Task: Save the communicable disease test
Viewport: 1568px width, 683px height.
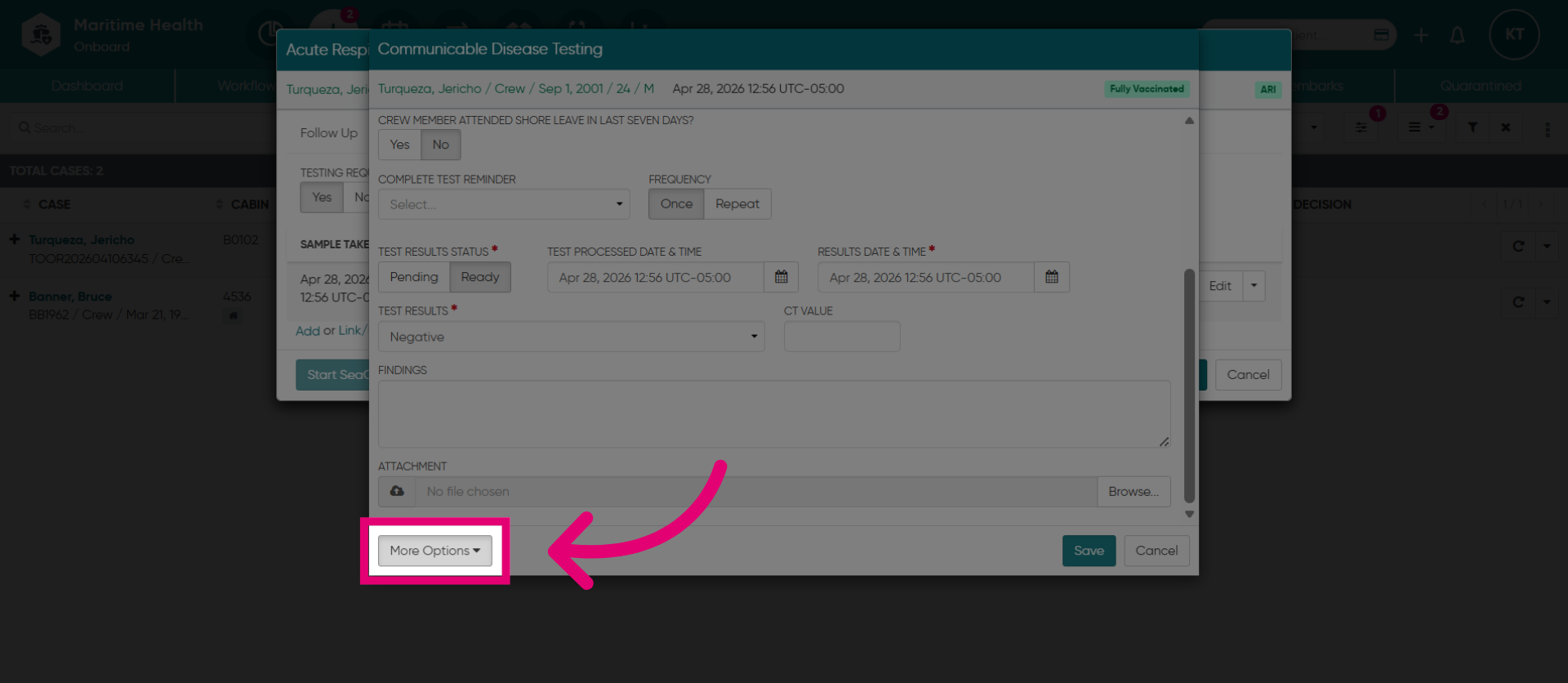Action: click(1089, 551)
